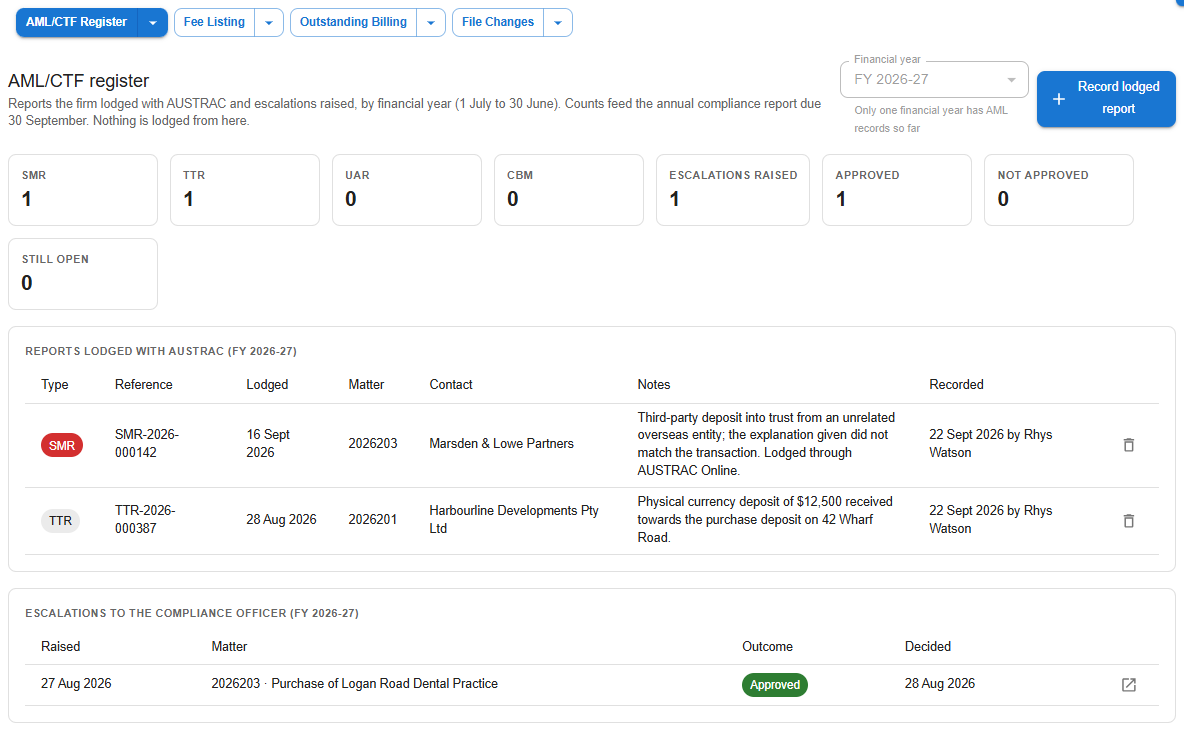Click the Notes column header

point(654,384)
